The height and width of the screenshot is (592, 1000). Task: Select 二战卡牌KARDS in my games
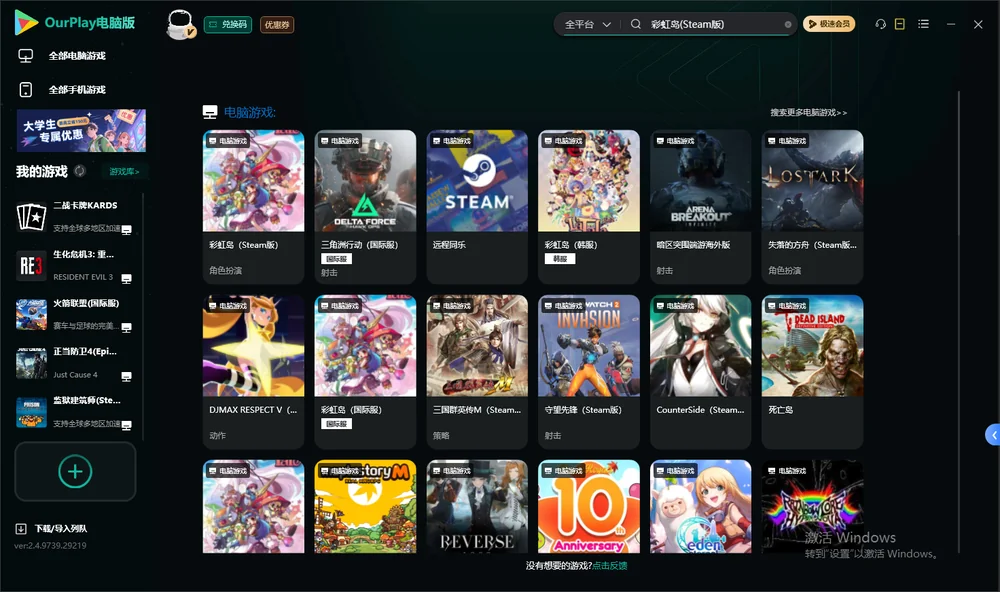click(75, 217)
